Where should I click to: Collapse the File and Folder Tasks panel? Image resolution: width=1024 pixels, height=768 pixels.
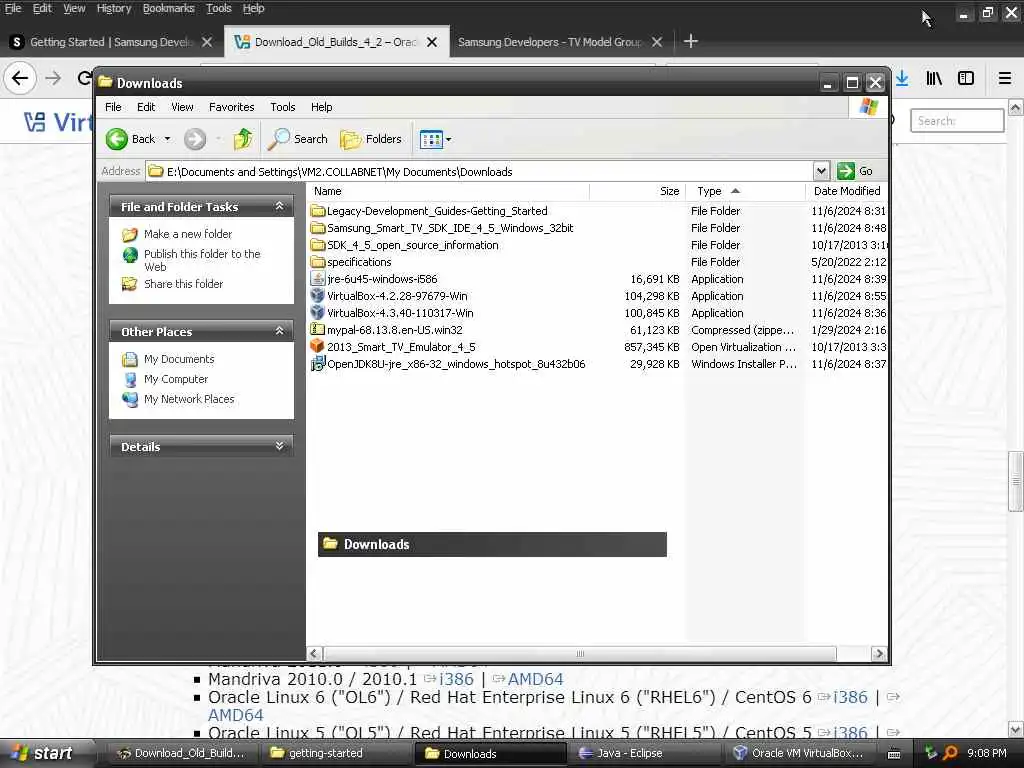pos(280,206)
